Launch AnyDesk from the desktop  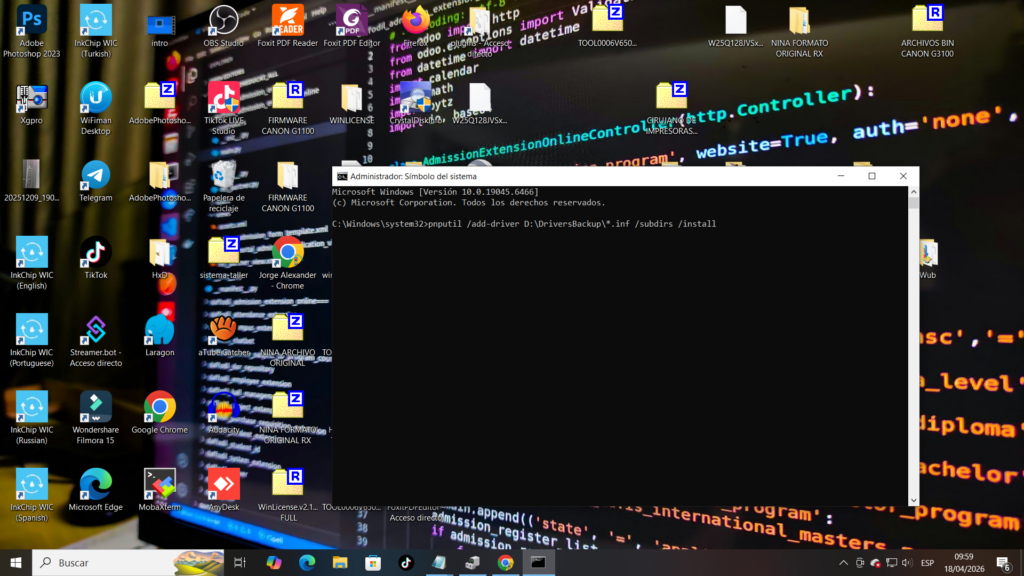[223, 485]
